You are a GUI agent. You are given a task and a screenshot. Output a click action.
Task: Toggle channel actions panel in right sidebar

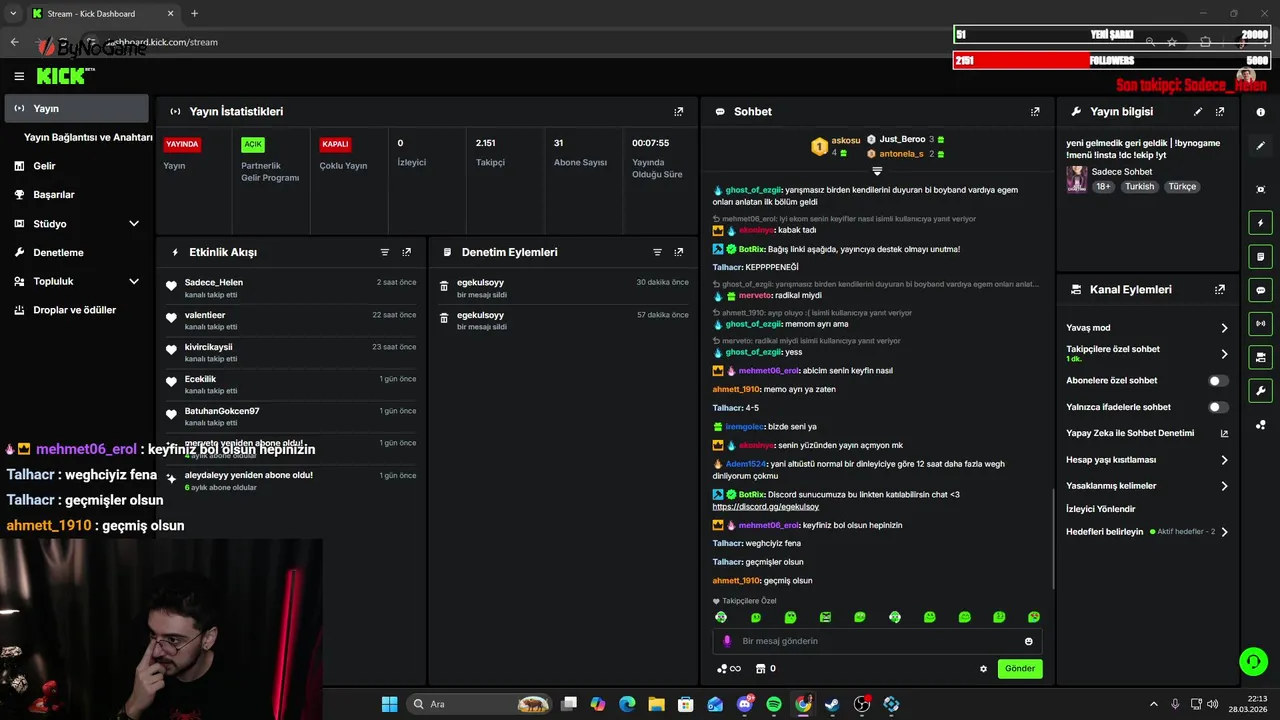tap(1260, 357)
